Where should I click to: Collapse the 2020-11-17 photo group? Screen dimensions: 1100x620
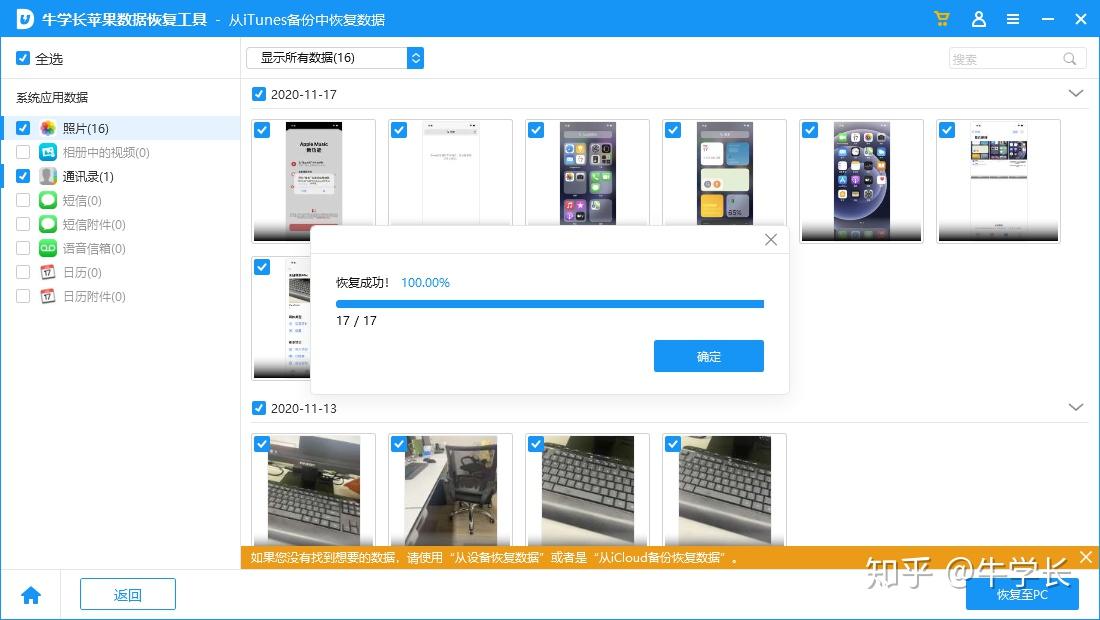pyautogui.click(x=1075, y=93)
